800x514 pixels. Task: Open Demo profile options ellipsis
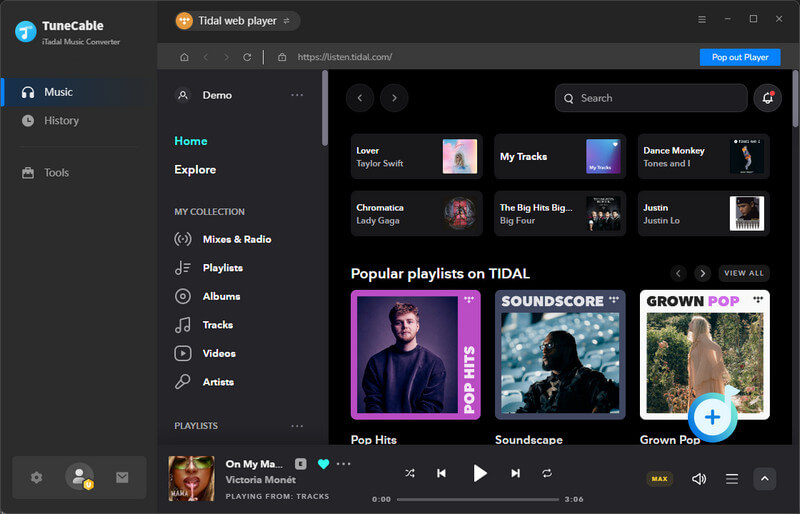point(297,95)
